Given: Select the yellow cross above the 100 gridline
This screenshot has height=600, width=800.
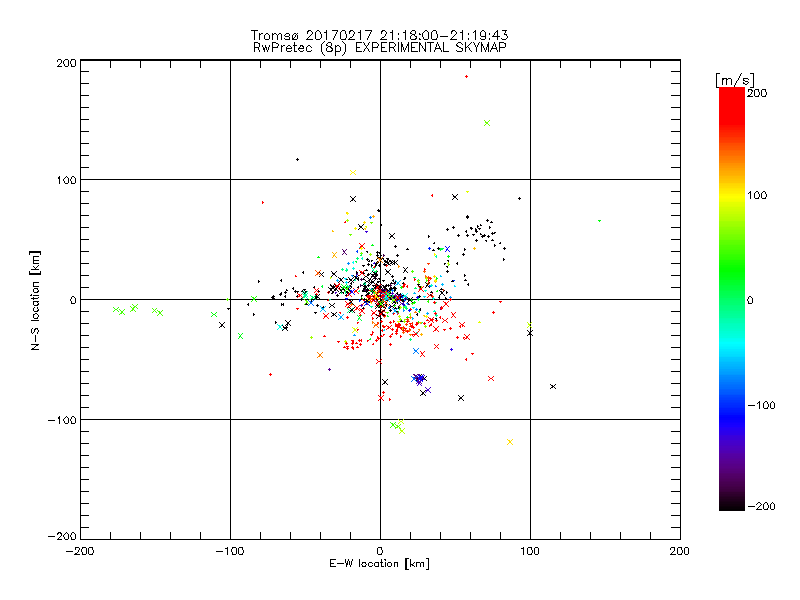Looking at the screenshot, I should pyautogui.click(x=353, y=172).
